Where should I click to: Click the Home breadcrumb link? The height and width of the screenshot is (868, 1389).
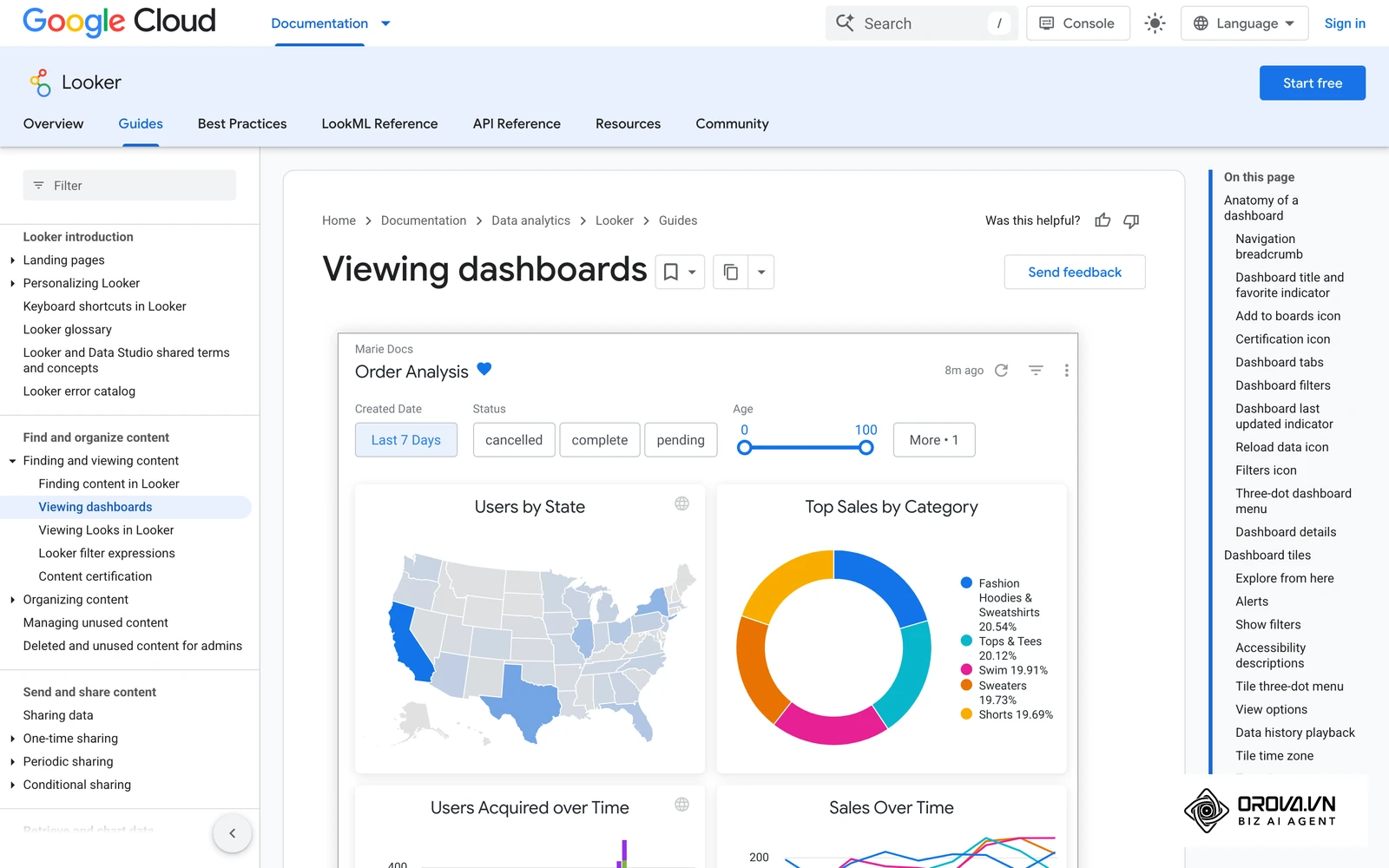[339, 220]
